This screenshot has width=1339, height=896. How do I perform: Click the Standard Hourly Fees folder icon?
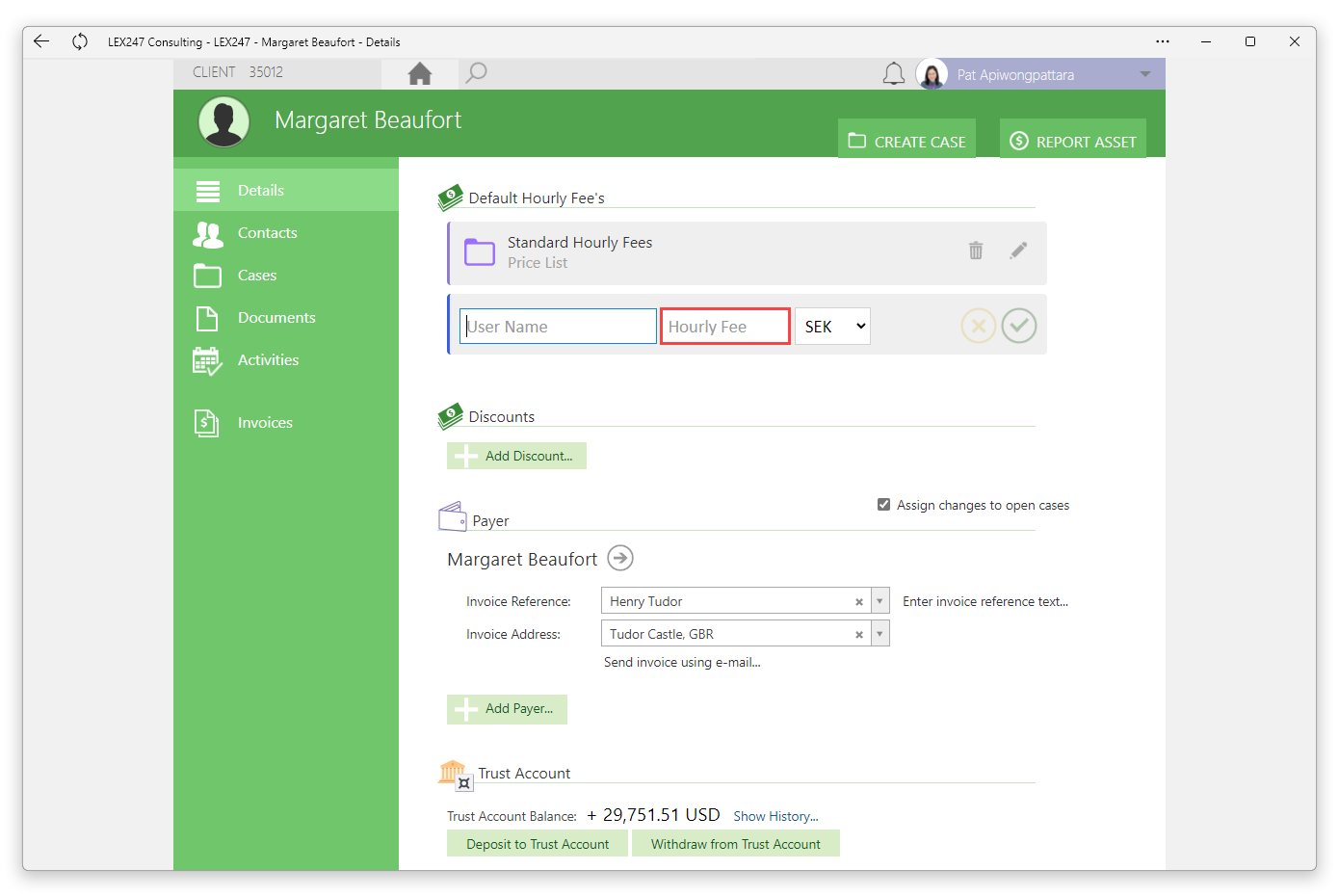(x=480, y=251)
